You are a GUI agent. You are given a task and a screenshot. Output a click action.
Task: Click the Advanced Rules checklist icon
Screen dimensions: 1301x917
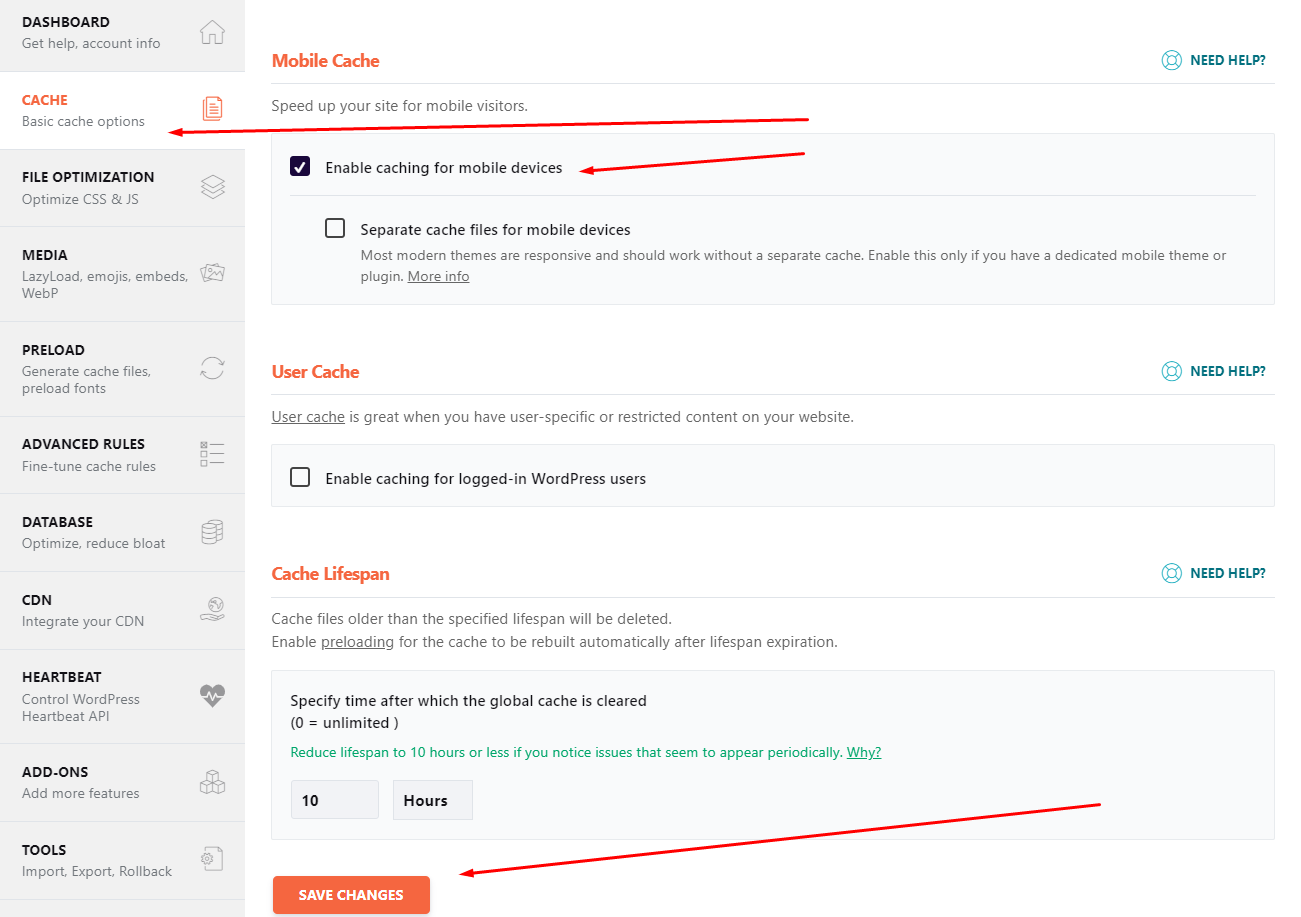point(212,454)
